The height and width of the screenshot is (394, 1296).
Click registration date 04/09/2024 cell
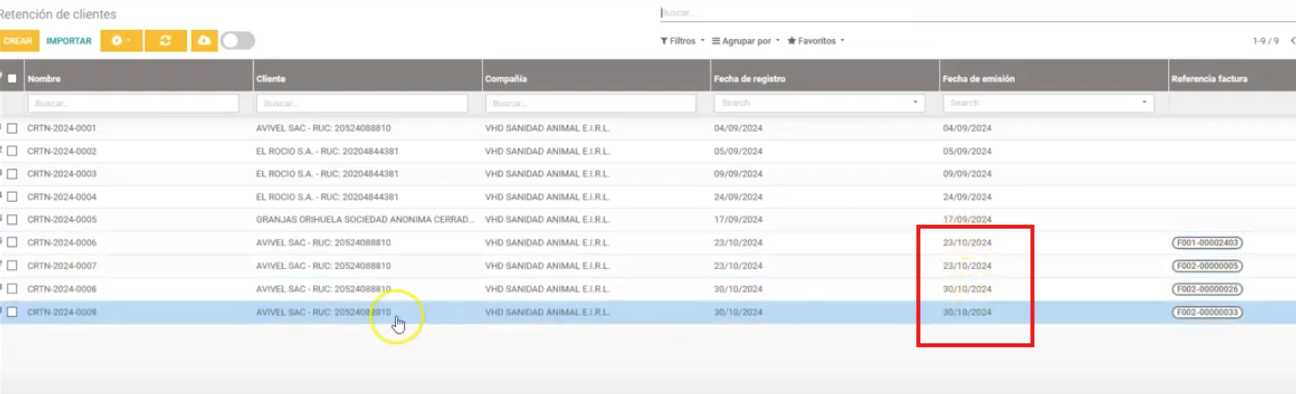[x=738, y=128]
